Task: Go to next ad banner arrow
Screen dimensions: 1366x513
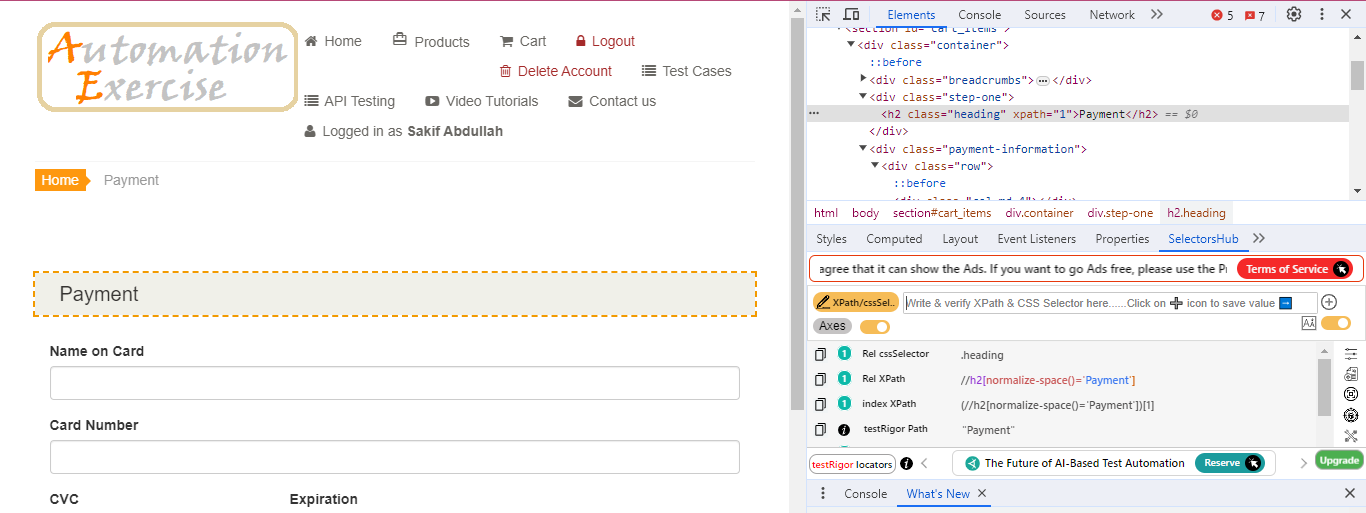Action: pyautogui.click(x=1303, y=463)
